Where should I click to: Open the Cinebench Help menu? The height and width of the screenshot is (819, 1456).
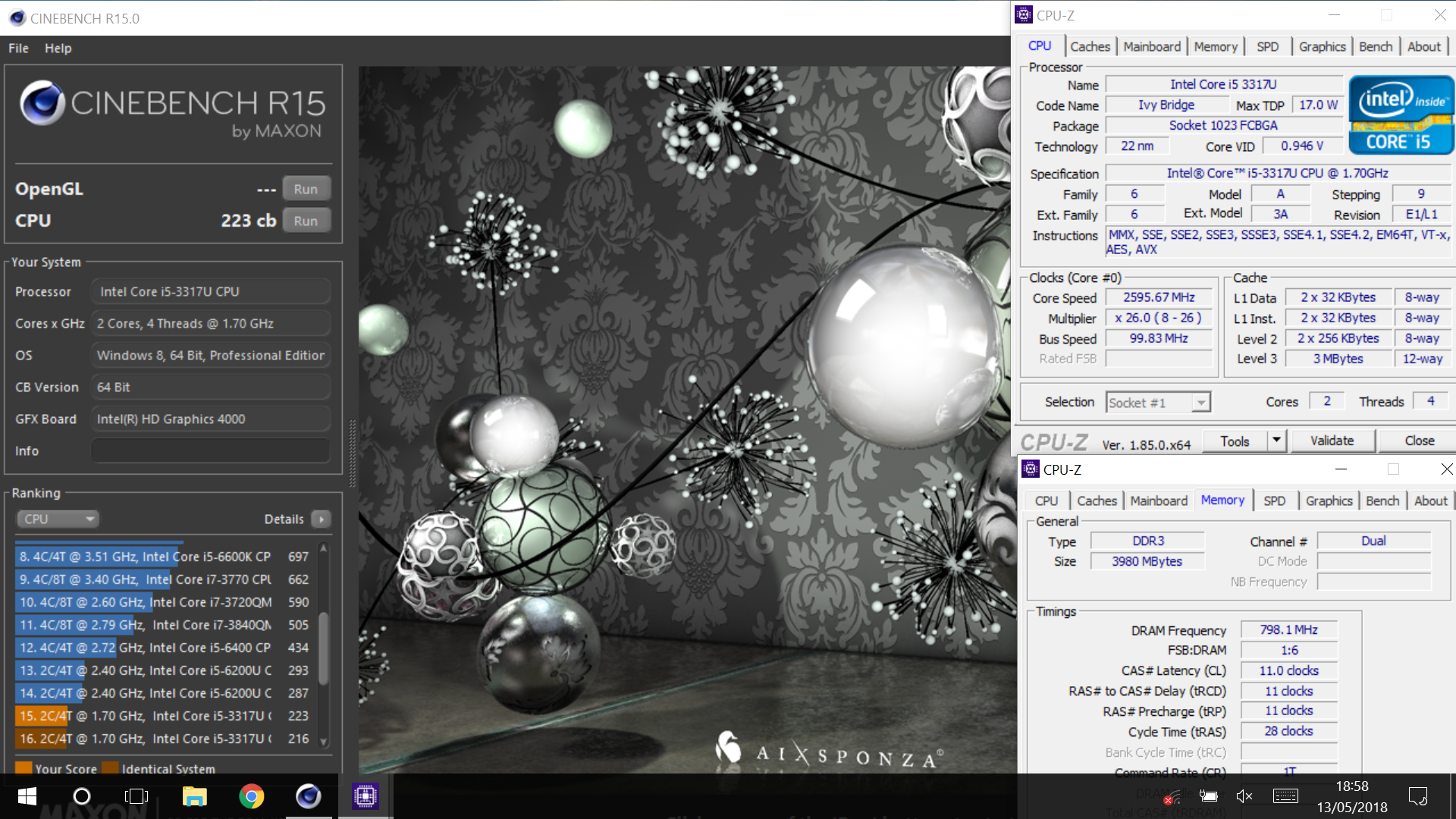pyautogui.click(x=58, y=48)
